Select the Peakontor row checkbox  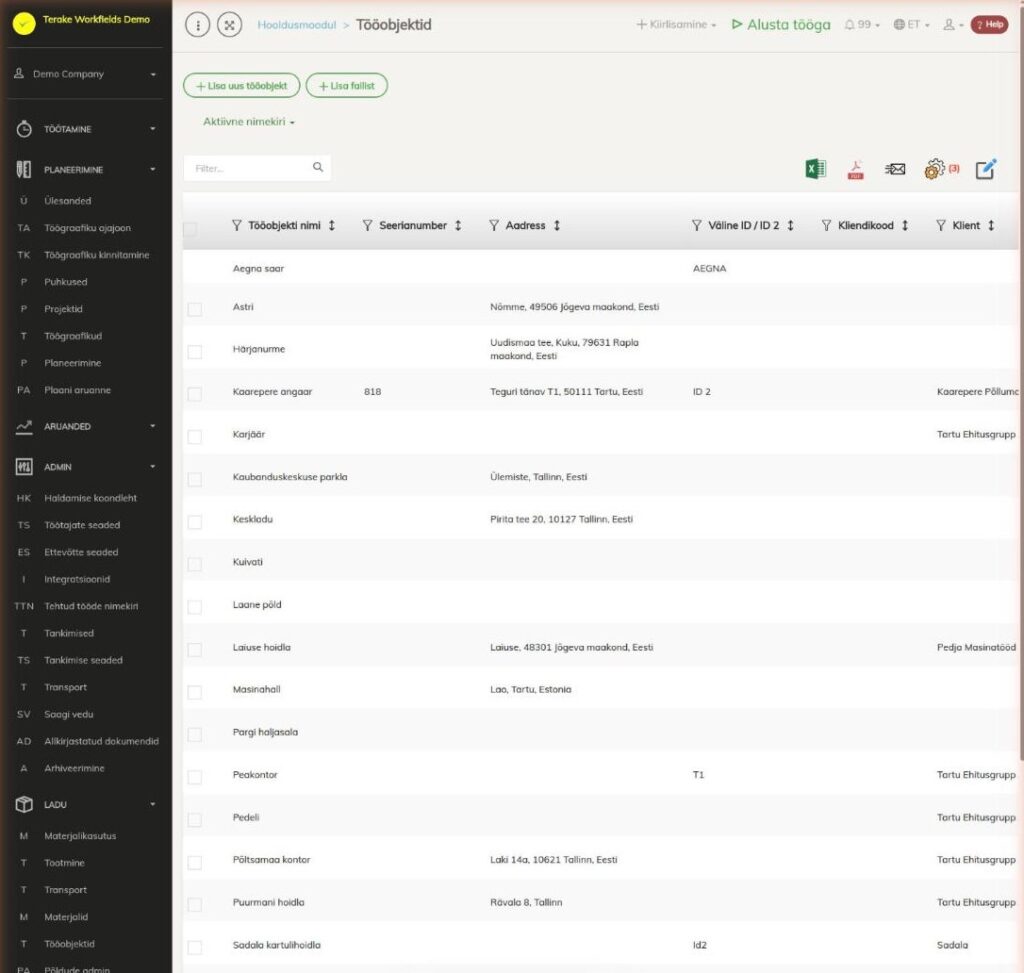tap(195, 777)
